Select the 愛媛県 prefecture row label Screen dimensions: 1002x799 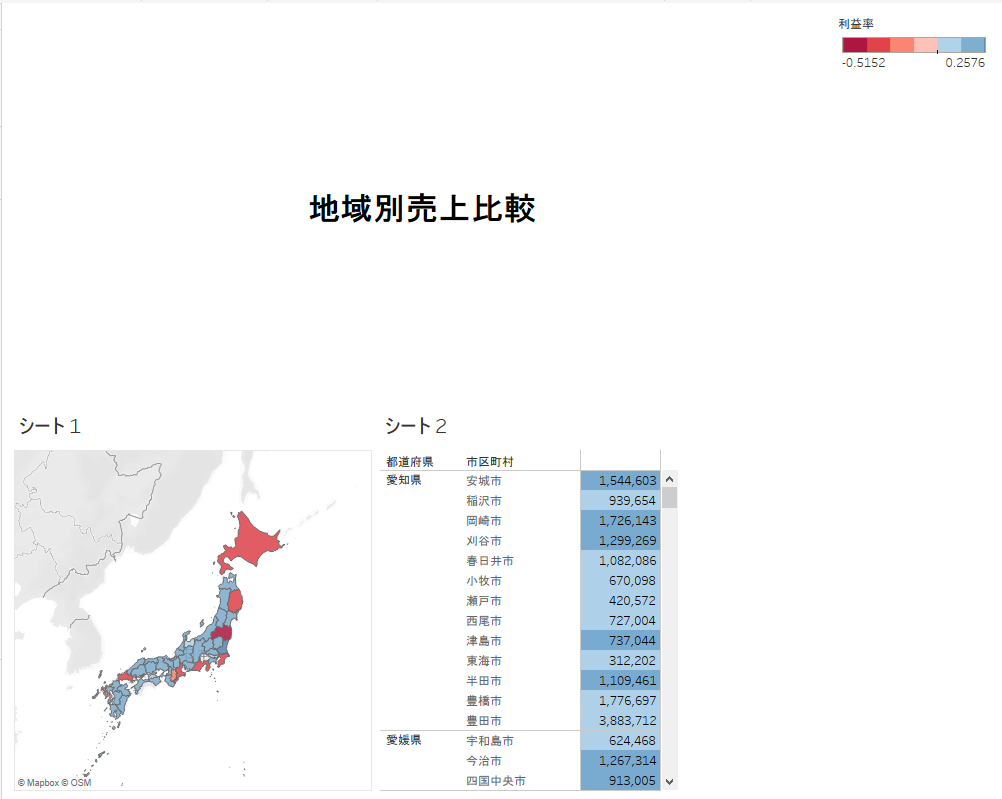click(x=403, y=740)
